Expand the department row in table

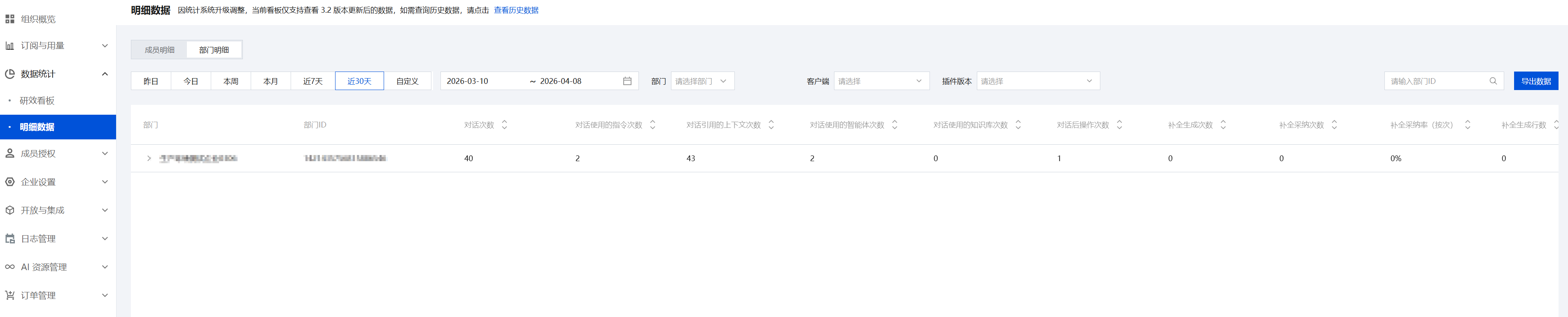[149, 158]
